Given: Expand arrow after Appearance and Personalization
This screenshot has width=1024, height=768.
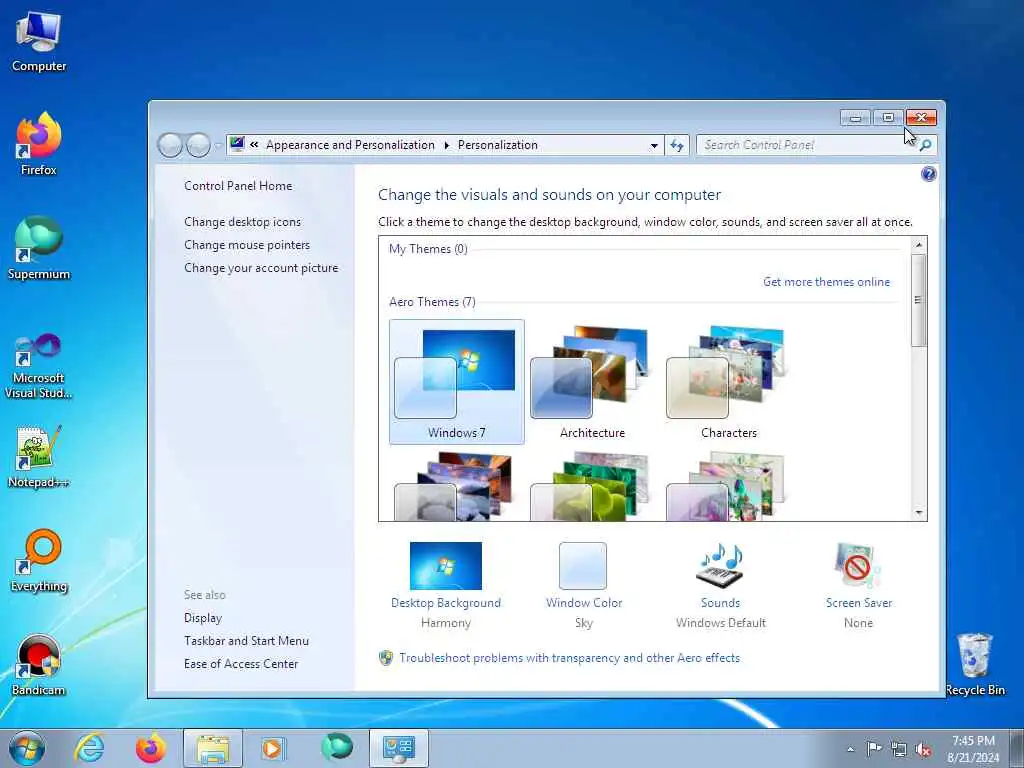Looking at the screenshot, I should [447, 145].
